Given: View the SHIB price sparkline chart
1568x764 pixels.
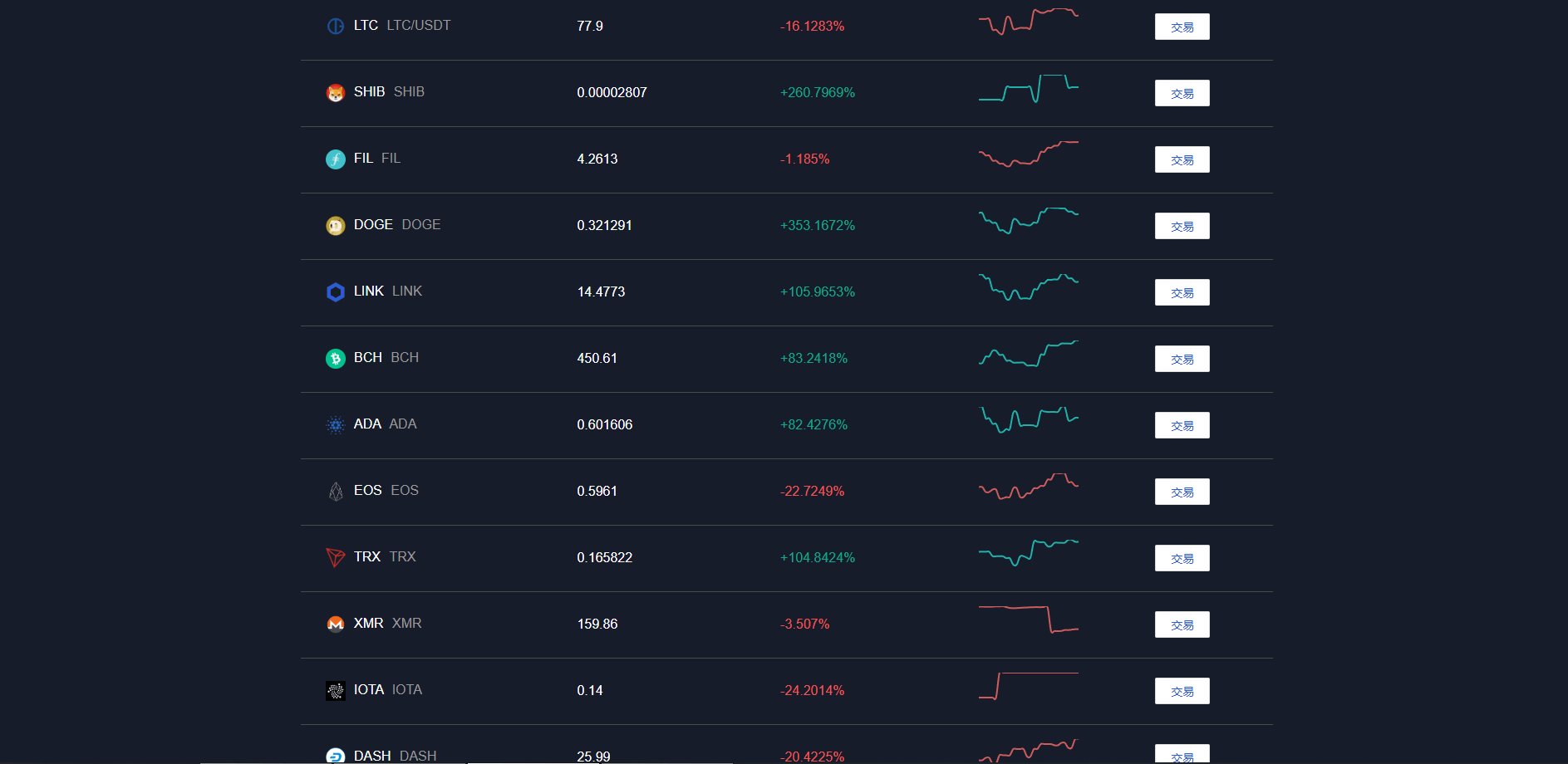Looking at the screenshot, I should click(x=1029, y=88).
